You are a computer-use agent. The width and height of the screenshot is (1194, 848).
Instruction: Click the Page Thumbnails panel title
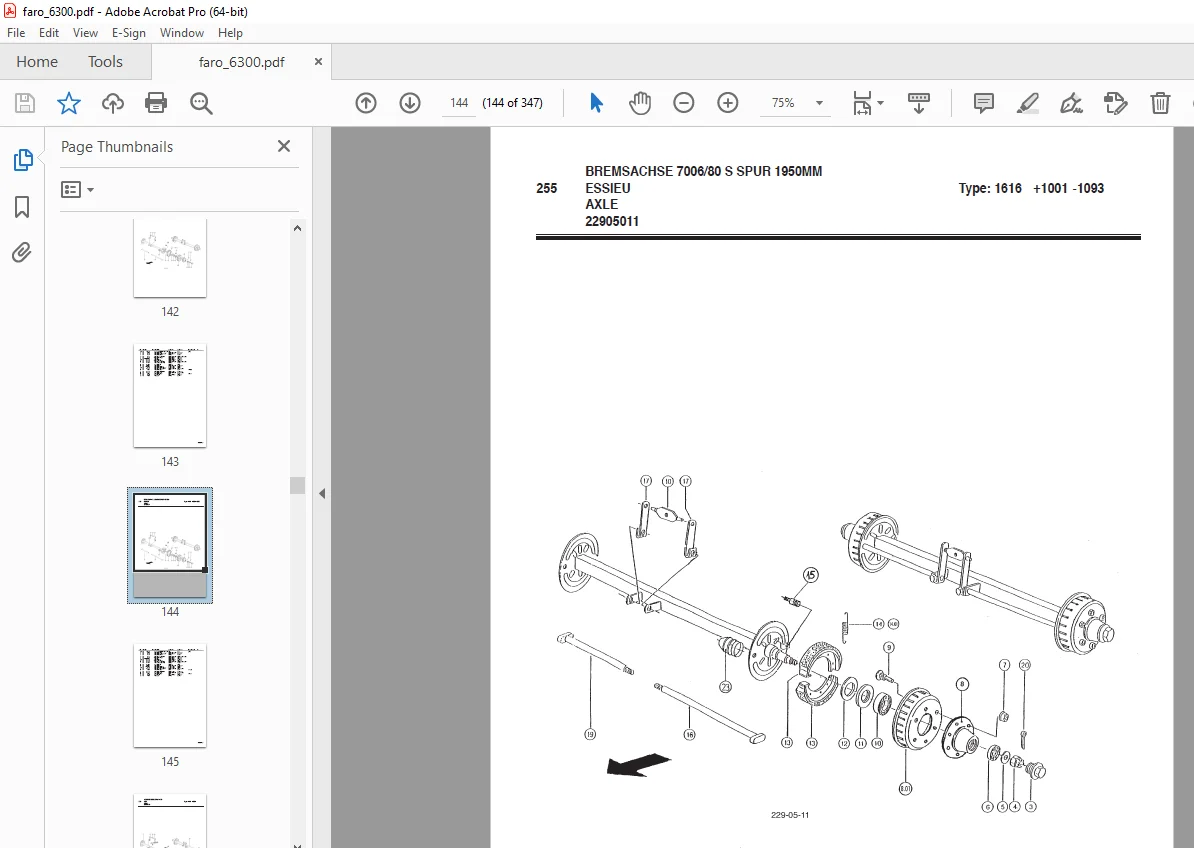click(x=117, y=147)
